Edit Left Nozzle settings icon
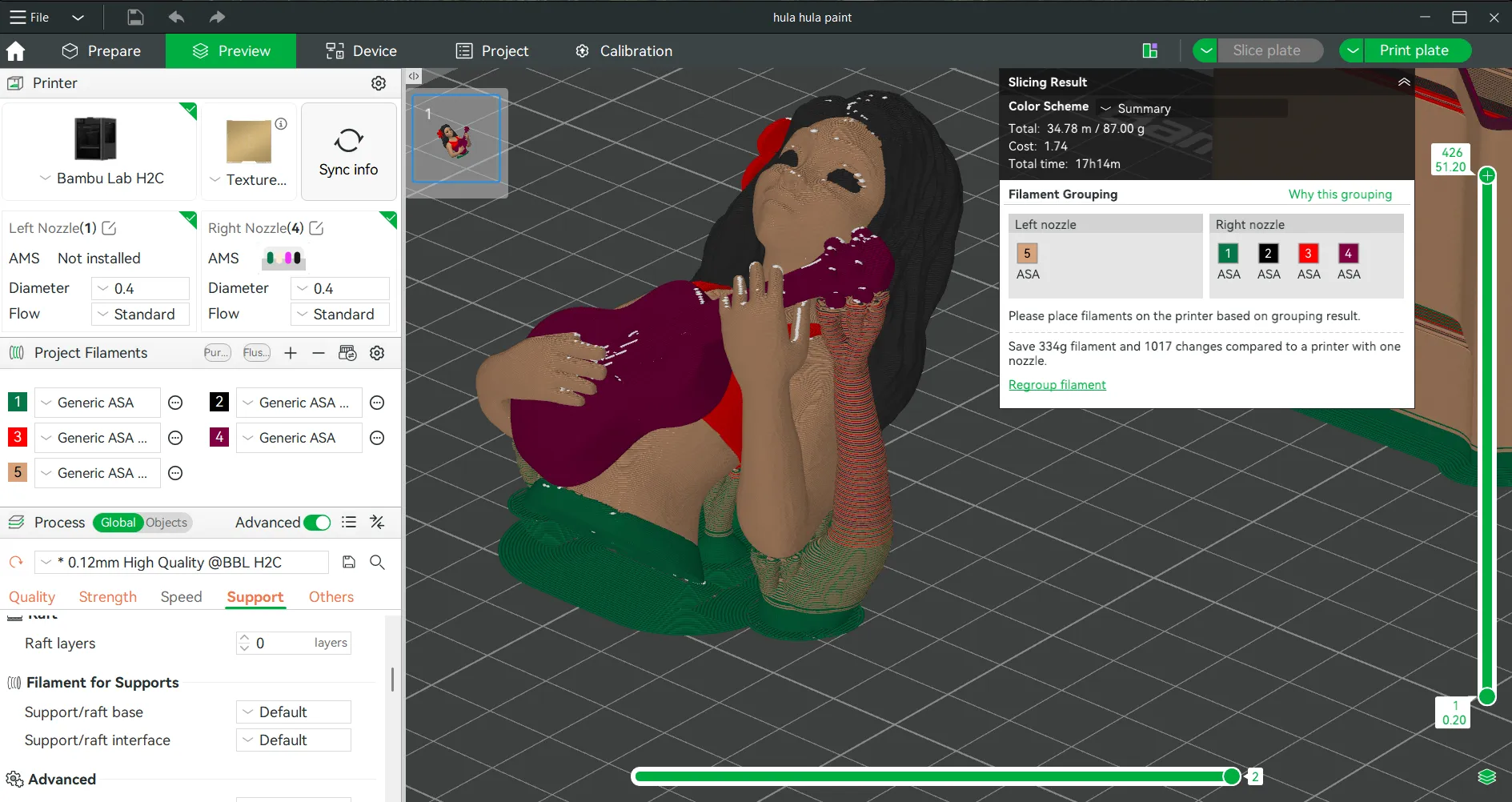The width and height of the screenshot is (1512, 802). click(x=110, y=228)
